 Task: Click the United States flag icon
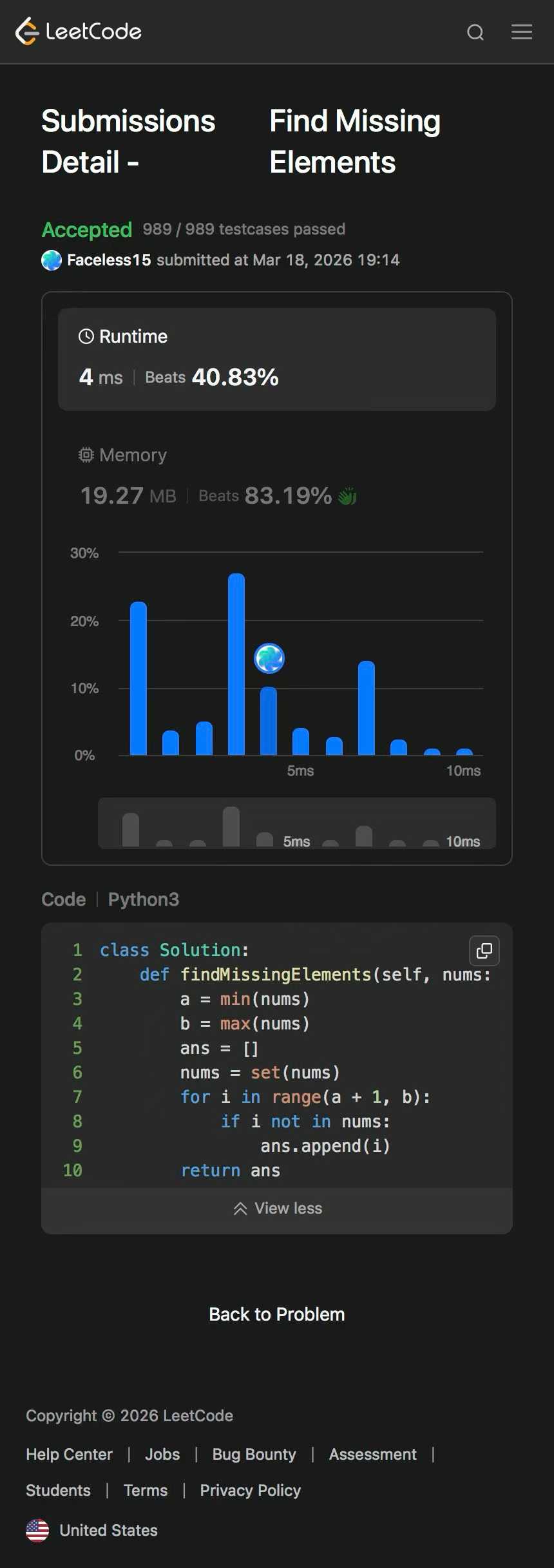pos(37,1530)
